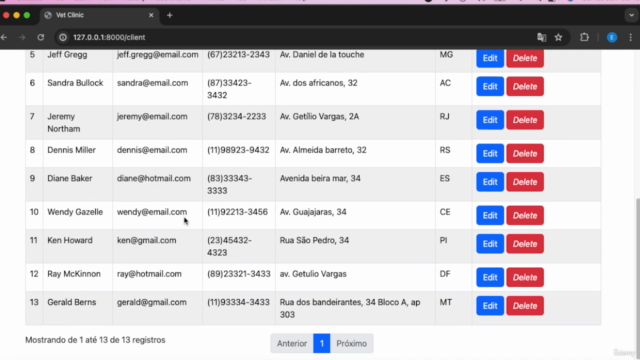The image size is (640, 360).
Task: Go to the Anterior pagination page
Action: pos(292,344)
